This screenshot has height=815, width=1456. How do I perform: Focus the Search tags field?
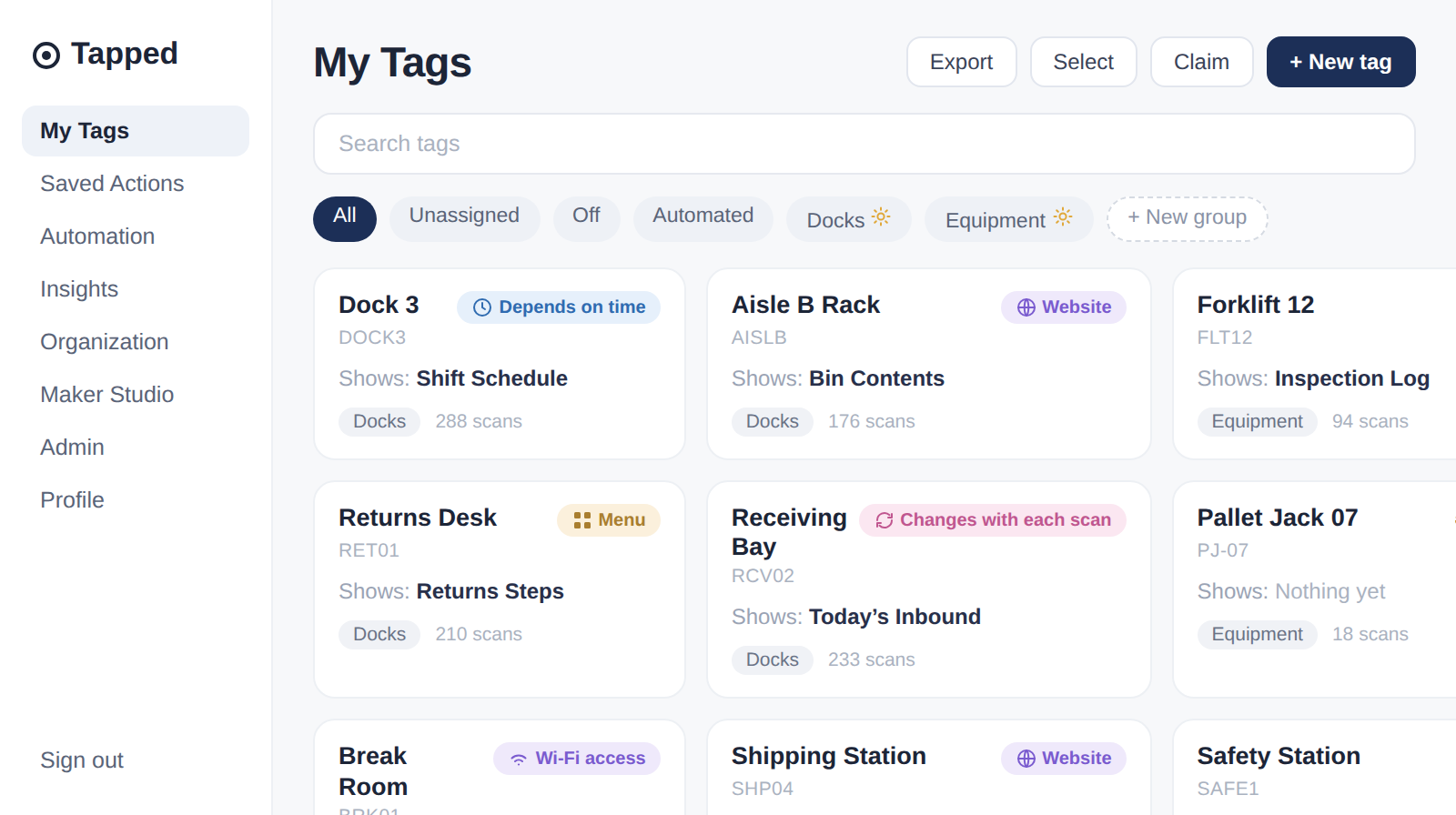tap(864, 144)
